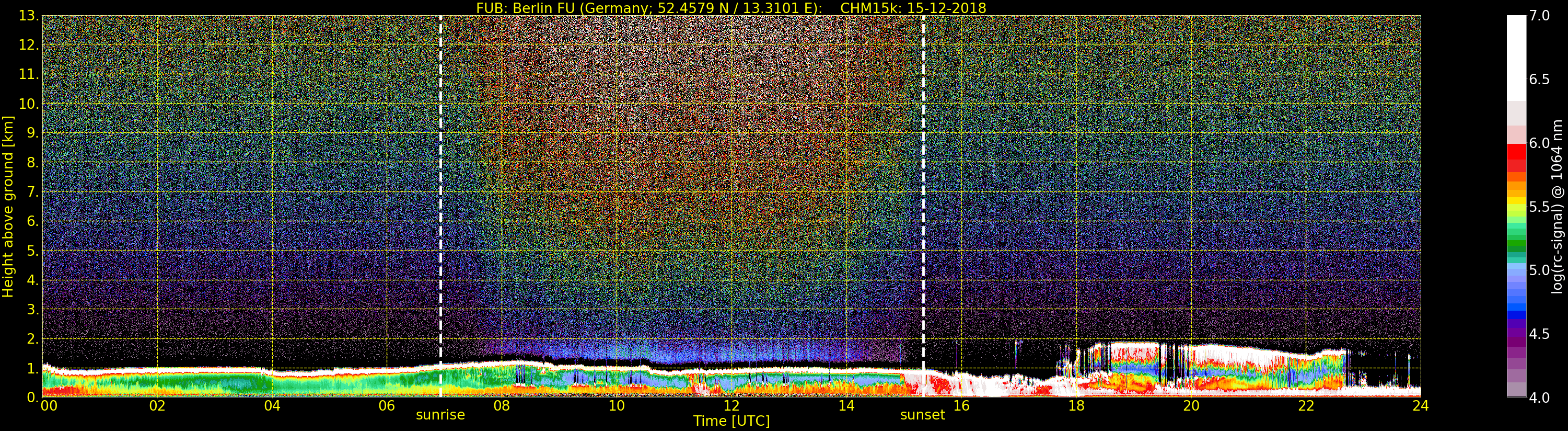Click the x-axis tick label '06'
Screen dimensions: 1568x431
[x=387, y=406]
